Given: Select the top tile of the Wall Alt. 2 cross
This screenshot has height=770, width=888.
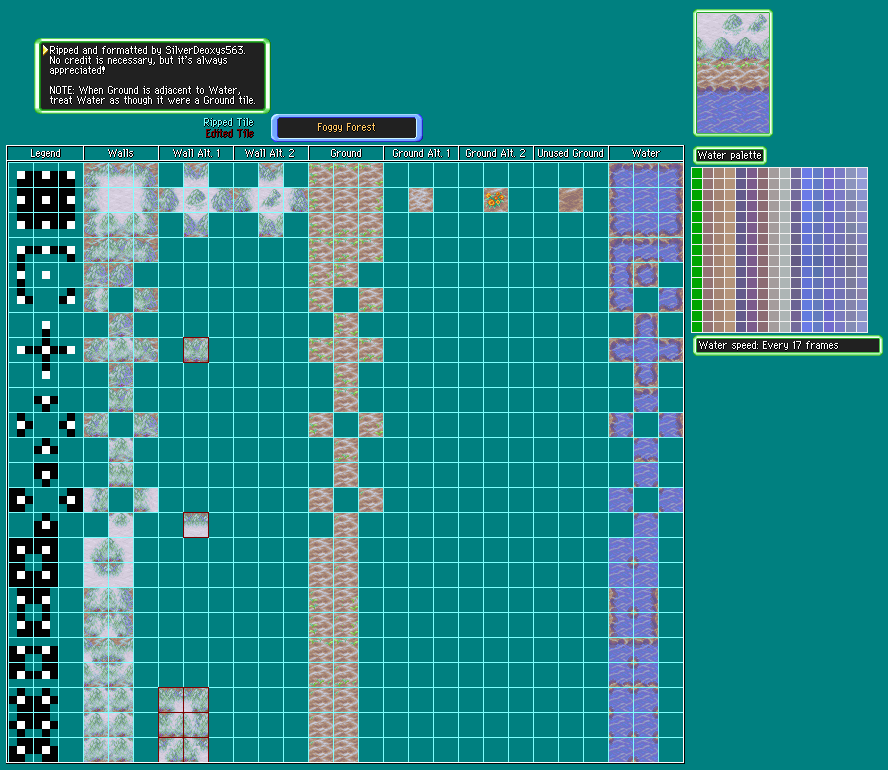Looking at the screenshot, I should point(271,176).
